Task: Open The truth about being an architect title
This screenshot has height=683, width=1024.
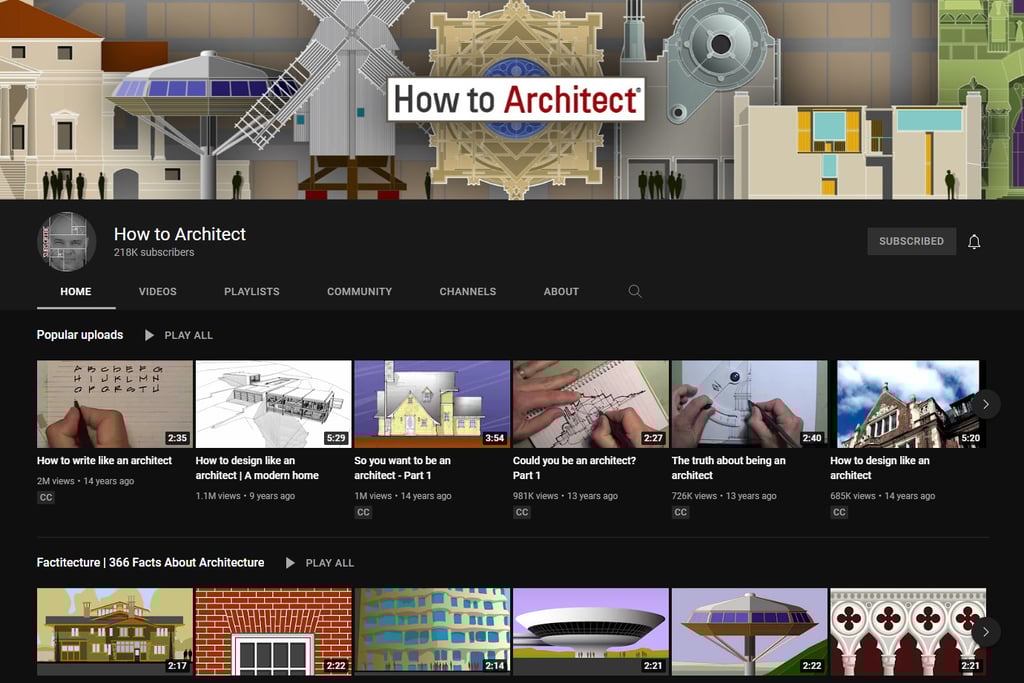Action: (728, 468)
